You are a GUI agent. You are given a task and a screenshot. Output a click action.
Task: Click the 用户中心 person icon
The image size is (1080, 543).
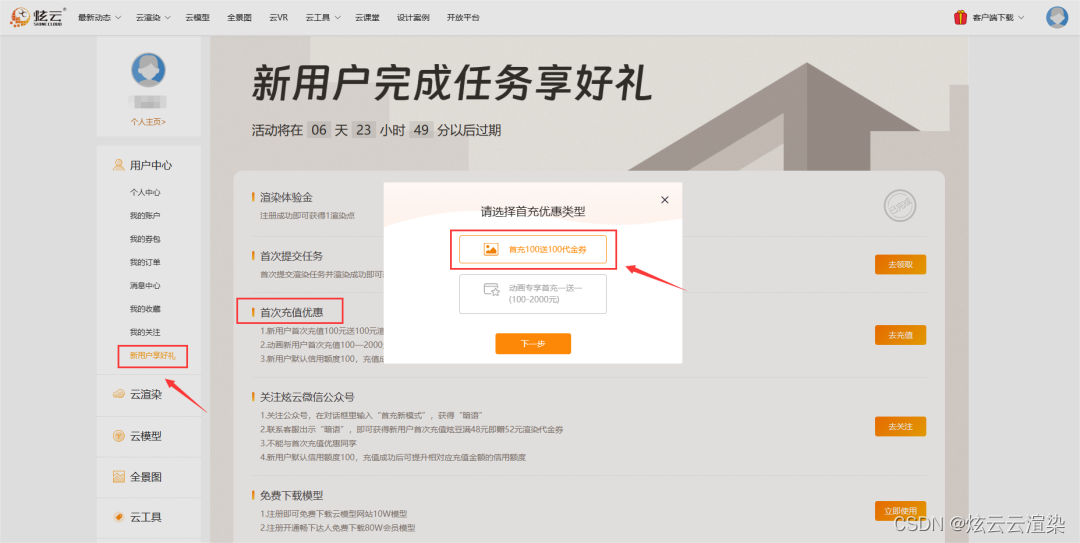[118, 165]
